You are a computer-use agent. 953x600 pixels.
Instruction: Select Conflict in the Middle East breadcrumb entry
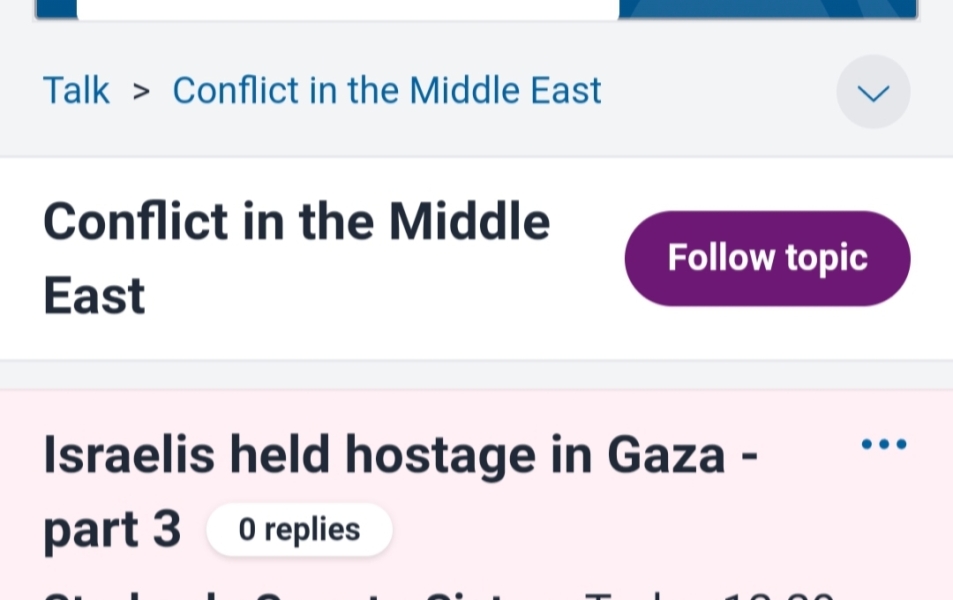pos(387,90)
